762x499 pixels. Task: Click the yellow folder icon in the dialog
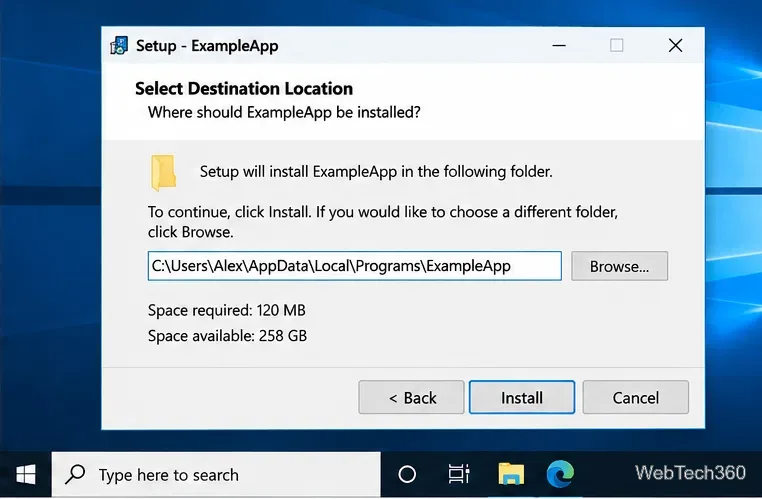coord(163,172)
